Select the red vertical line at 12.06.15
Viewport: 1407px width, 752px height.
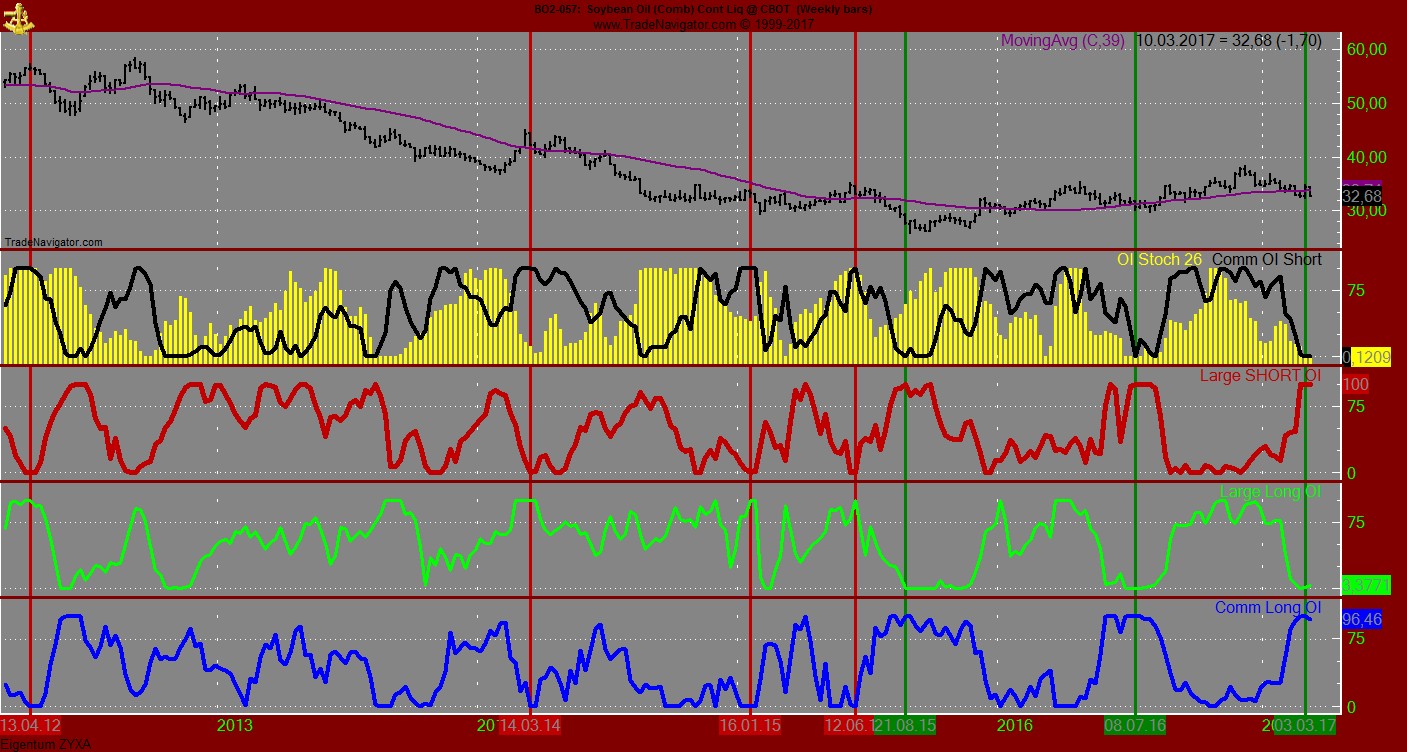855,400
